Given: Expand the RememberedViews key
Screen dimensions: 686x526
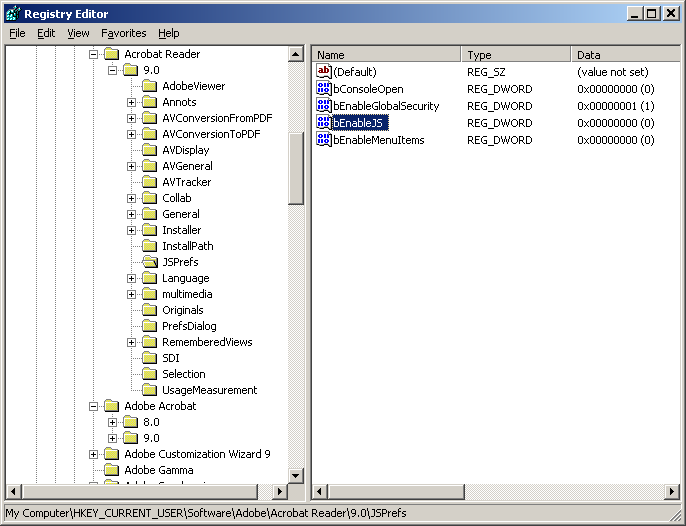Looking at the screenshot, I should (x=131, y=342).
